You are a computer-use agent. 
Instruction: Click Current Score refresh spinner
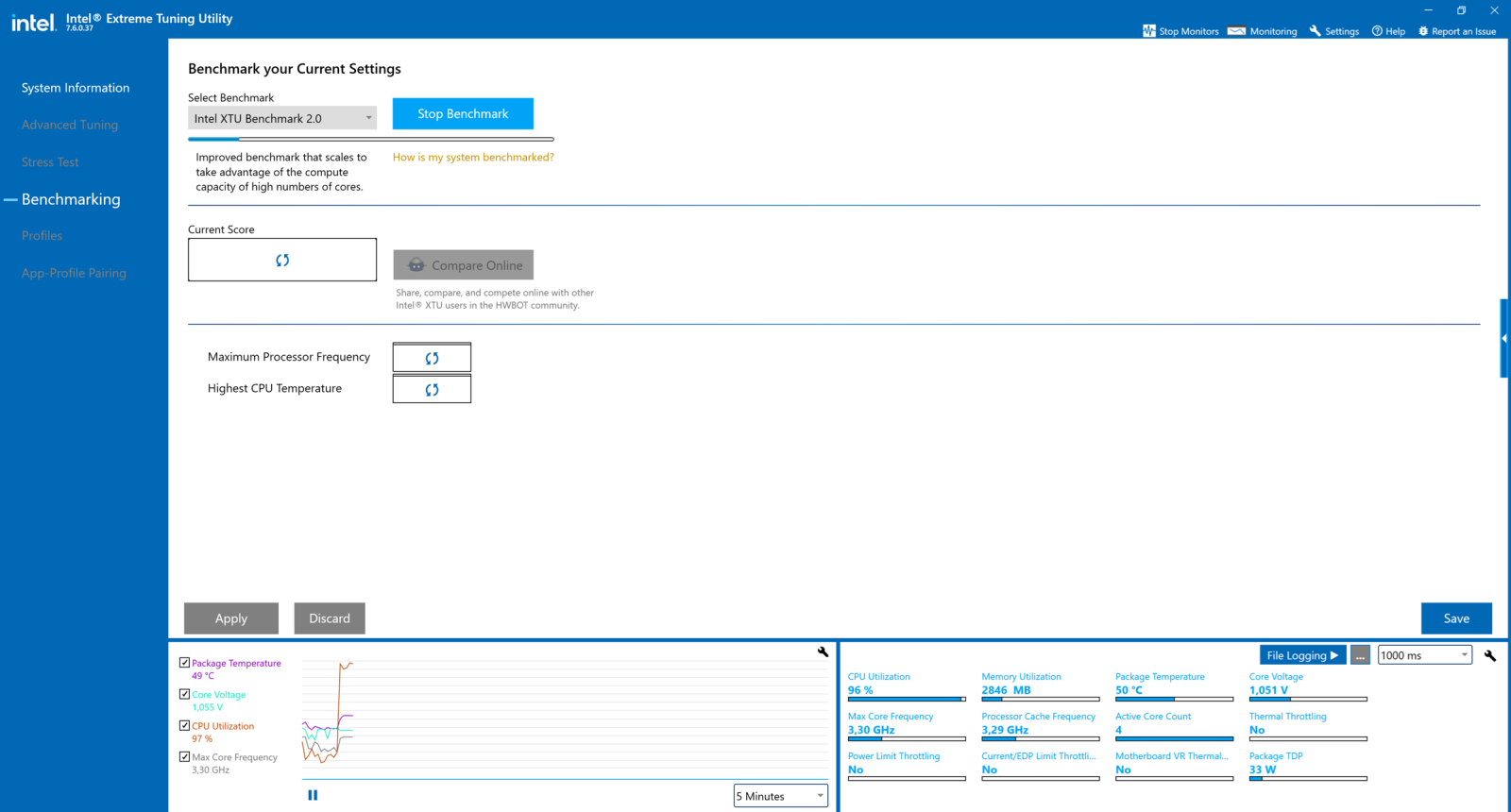pyautogui.click(x=282, y=260)
